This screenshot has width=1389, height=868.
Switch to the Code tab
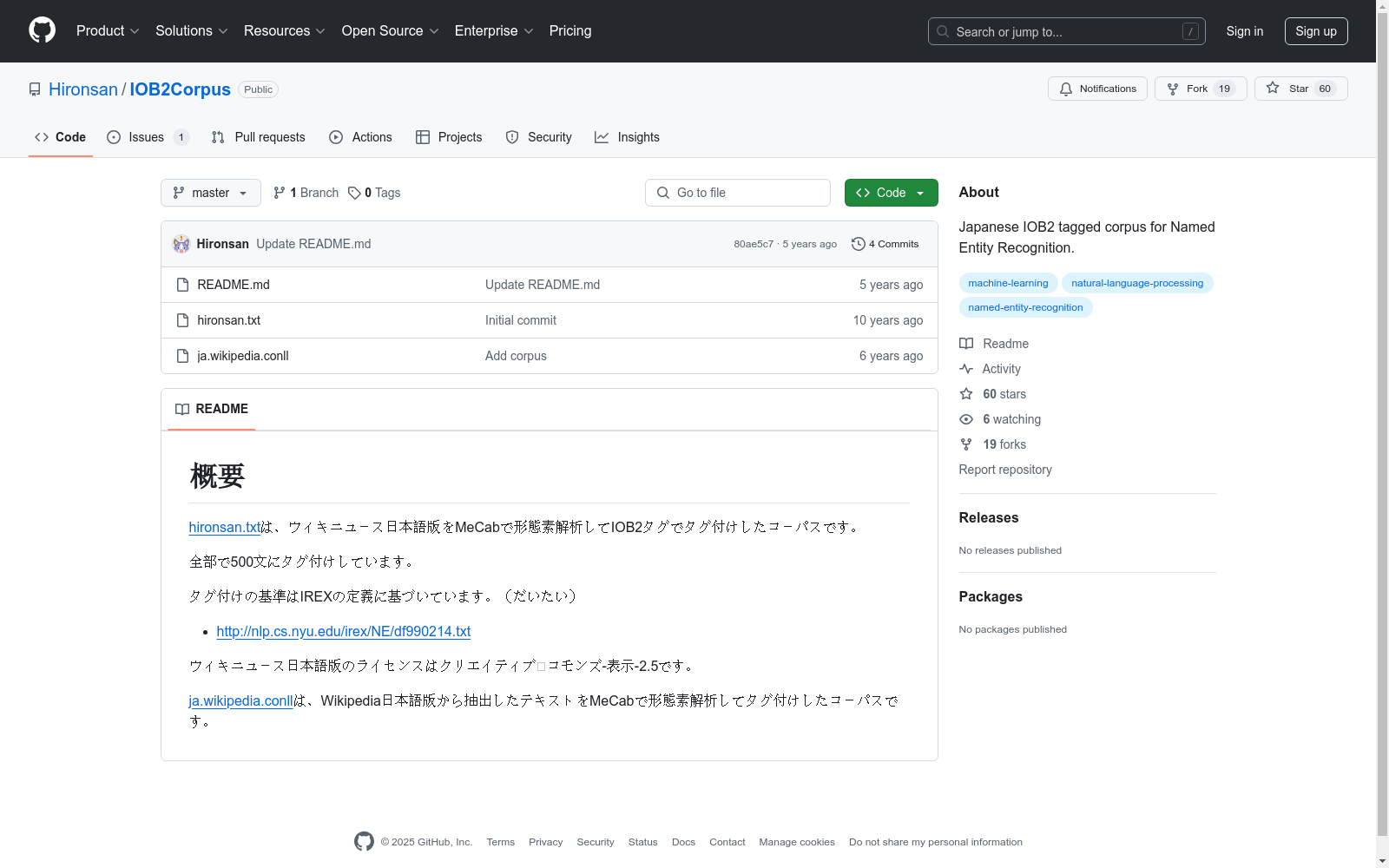[x=61, y=137]
